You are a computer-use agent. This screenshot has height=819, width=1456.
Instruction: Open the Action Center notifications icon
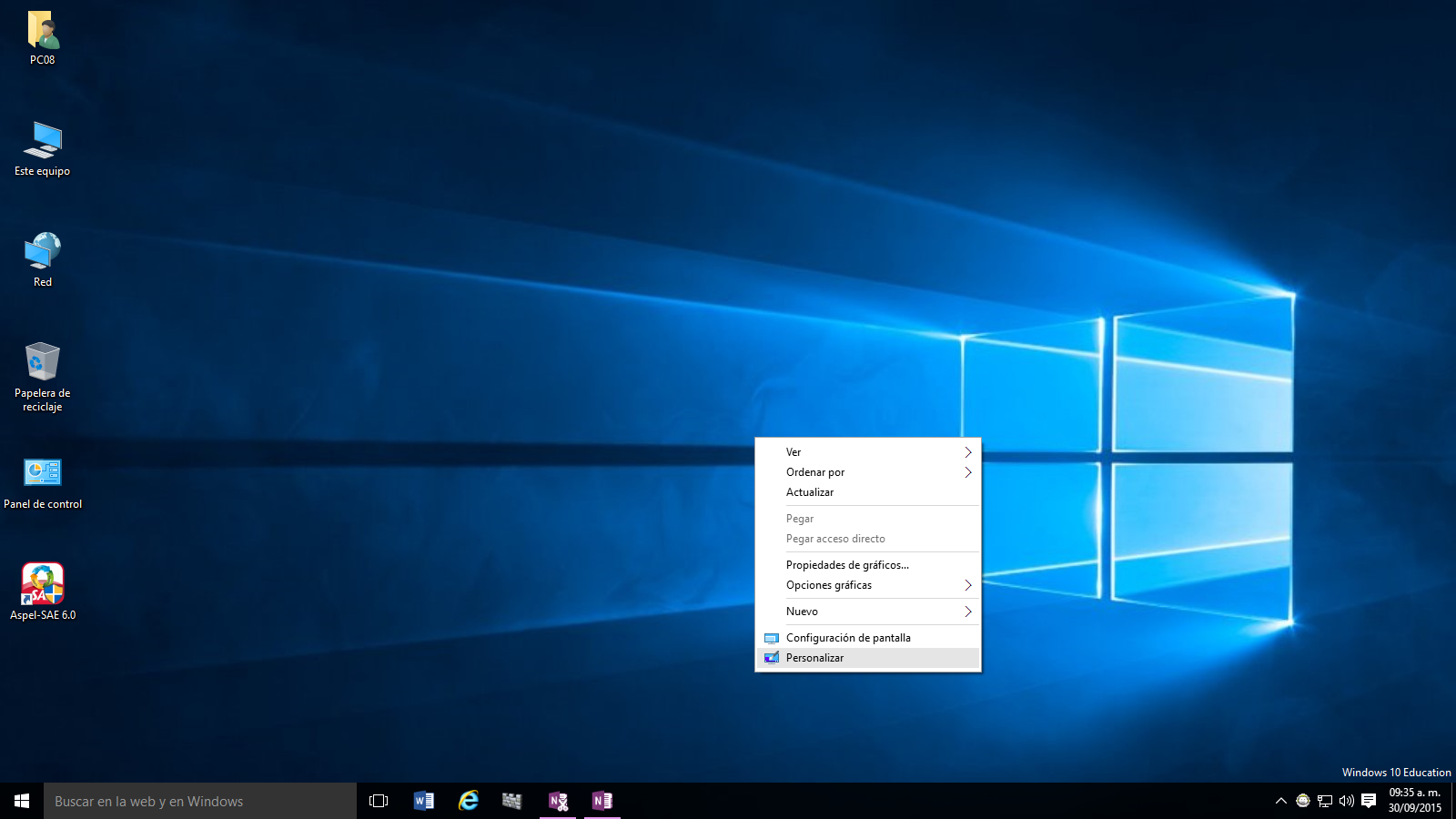[1368, 801]
